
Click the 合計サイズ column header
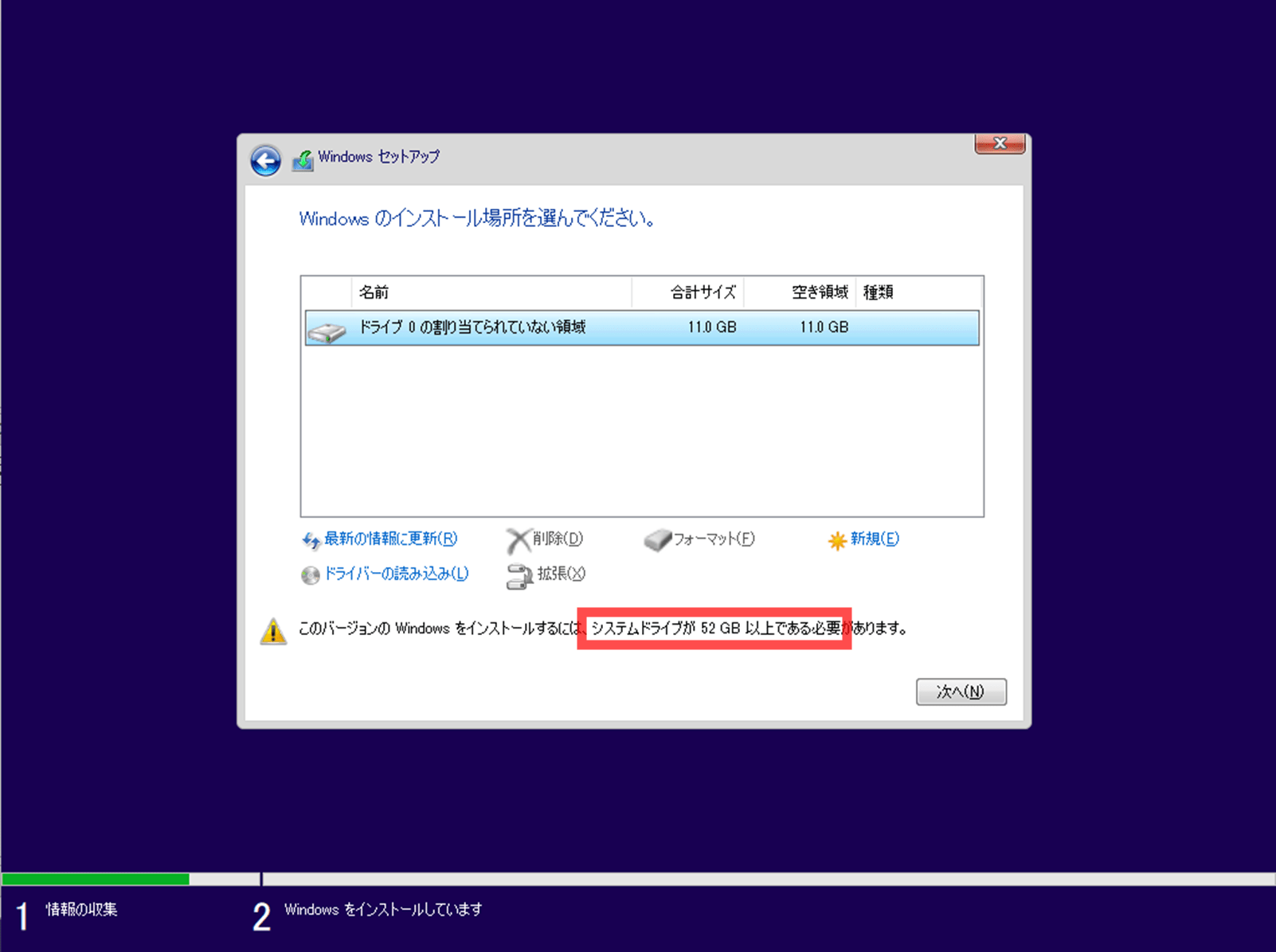[x=688, y=292]
